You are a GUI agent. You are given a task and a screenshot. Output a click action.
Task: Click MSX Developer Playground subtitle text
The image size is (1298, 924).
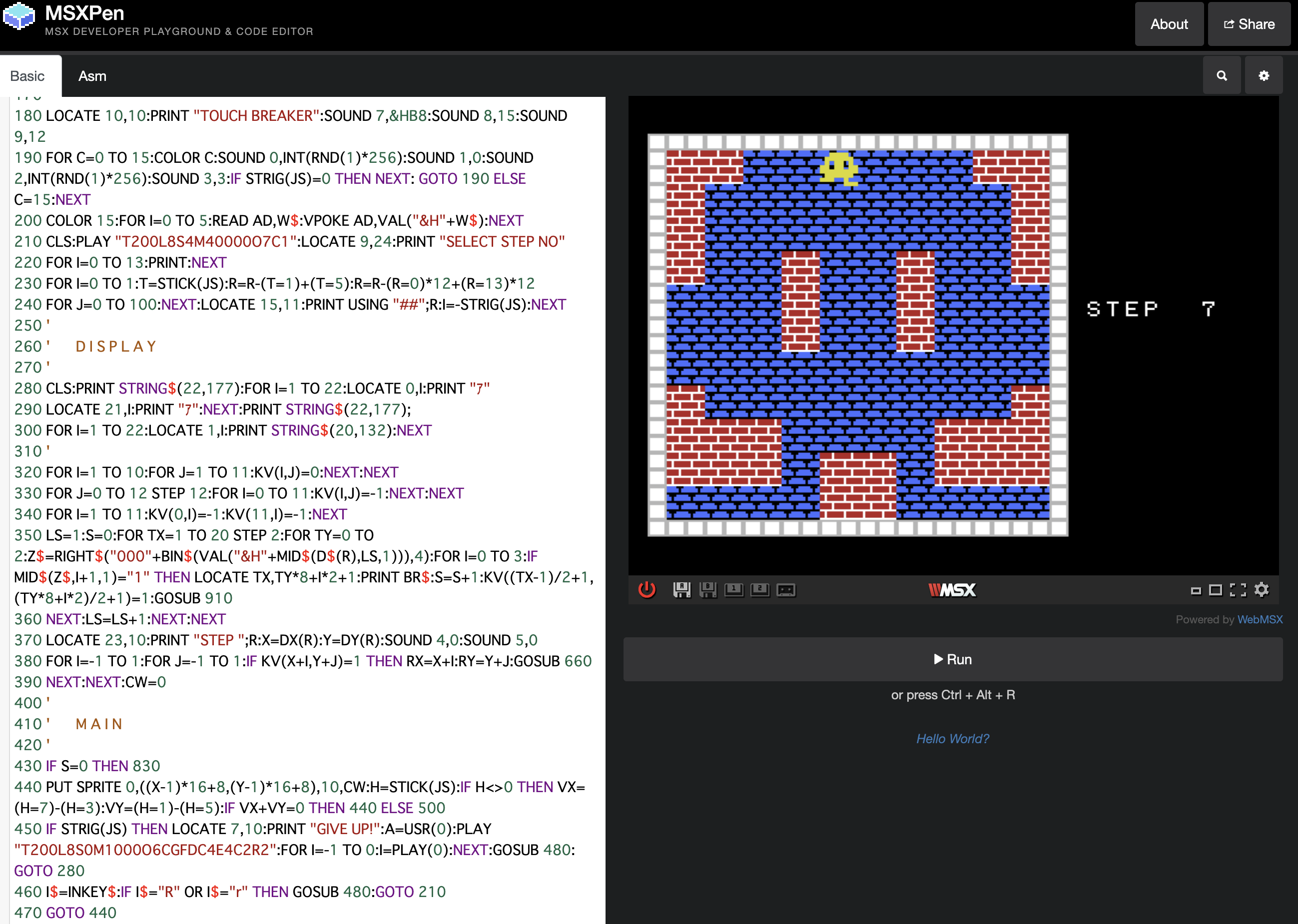click(x=179, y=31)
